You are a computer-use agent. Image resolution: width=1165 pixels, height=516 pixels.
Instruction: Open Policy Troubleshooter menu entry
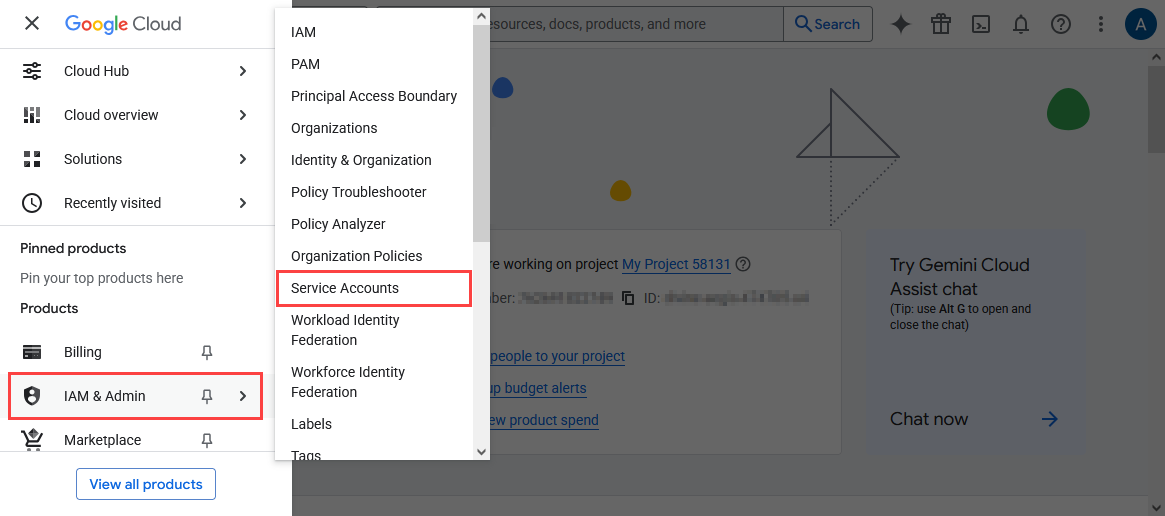click(358, 192)
